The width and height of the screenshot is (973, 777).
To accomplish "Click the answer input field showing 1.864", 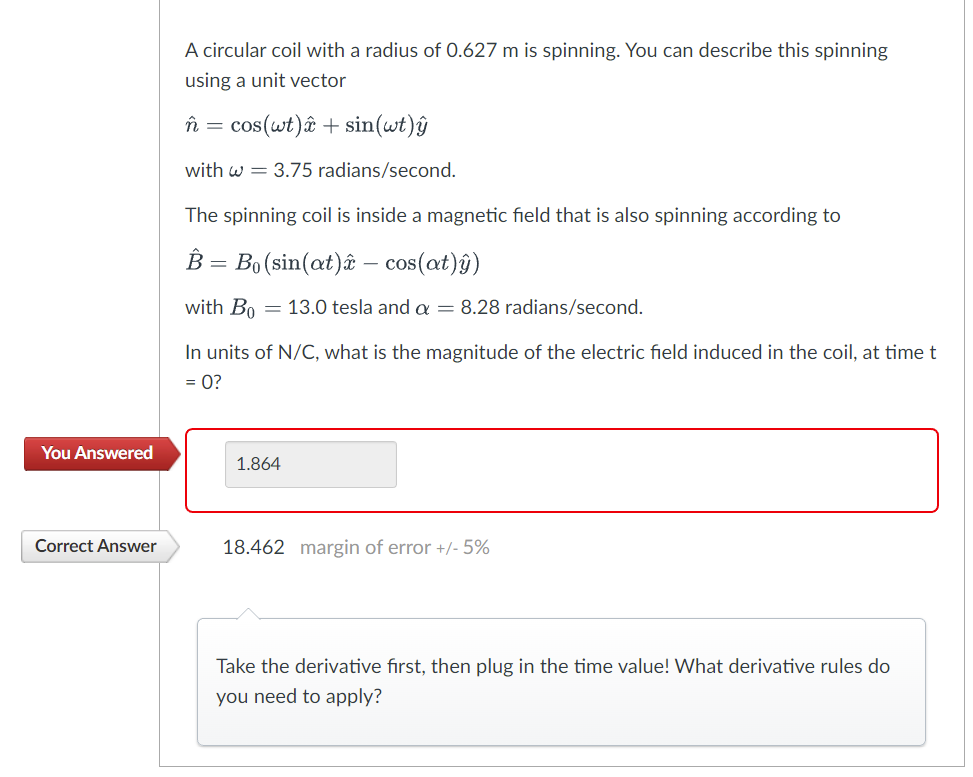I will tap(310, 464).
